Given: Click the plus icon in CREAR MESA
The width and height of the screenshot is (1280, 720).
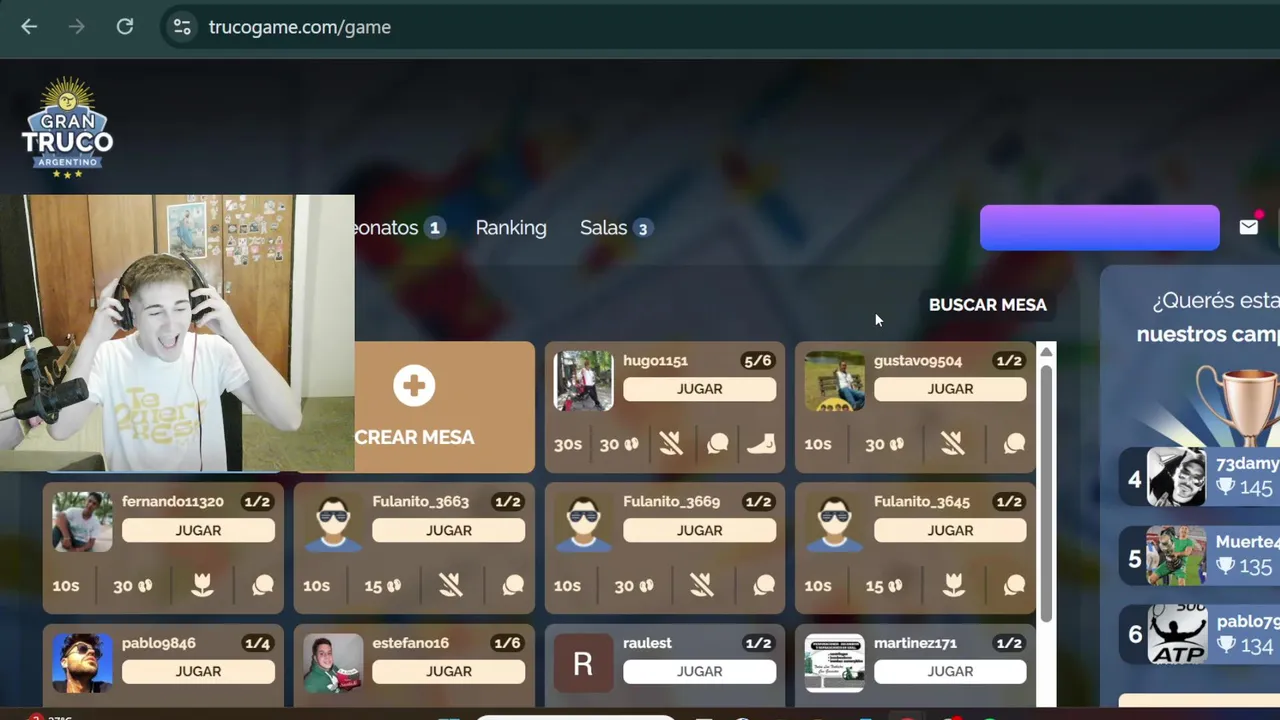Looking at the screenshot, I should pyautogui.click(x=414, y=386).
